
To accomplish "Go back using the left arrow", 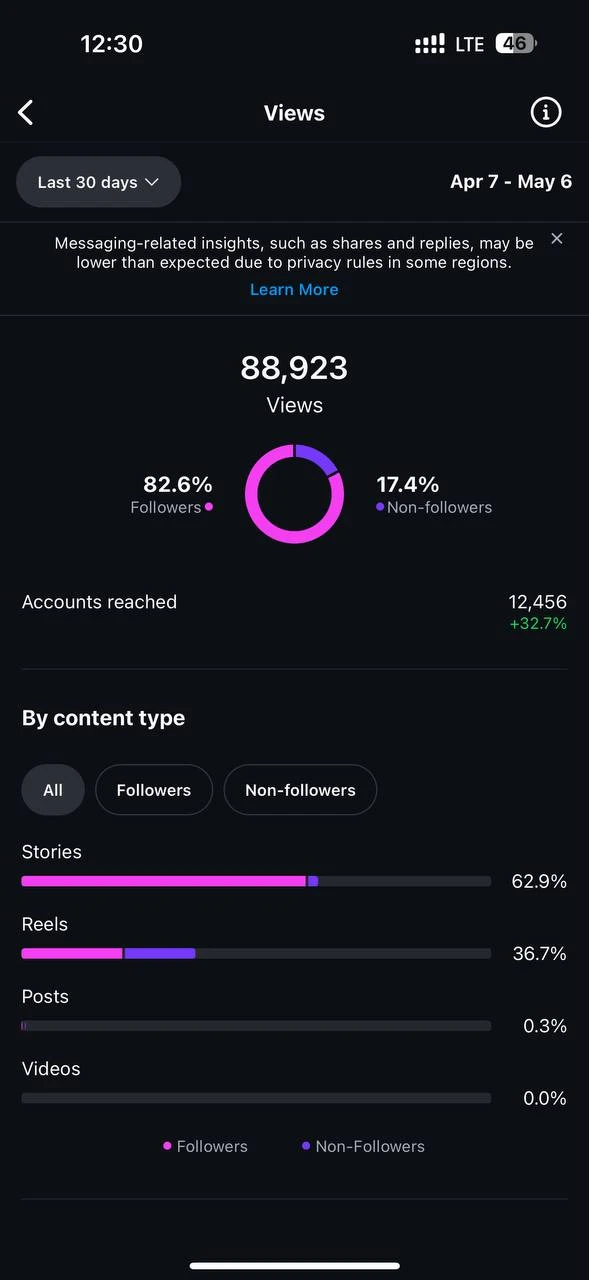I will (26, 113).
